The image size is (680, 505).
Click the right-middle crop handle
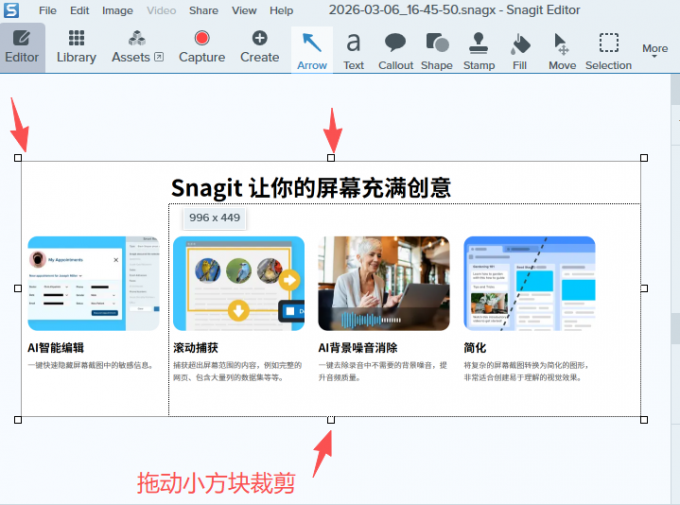point(644,289)
